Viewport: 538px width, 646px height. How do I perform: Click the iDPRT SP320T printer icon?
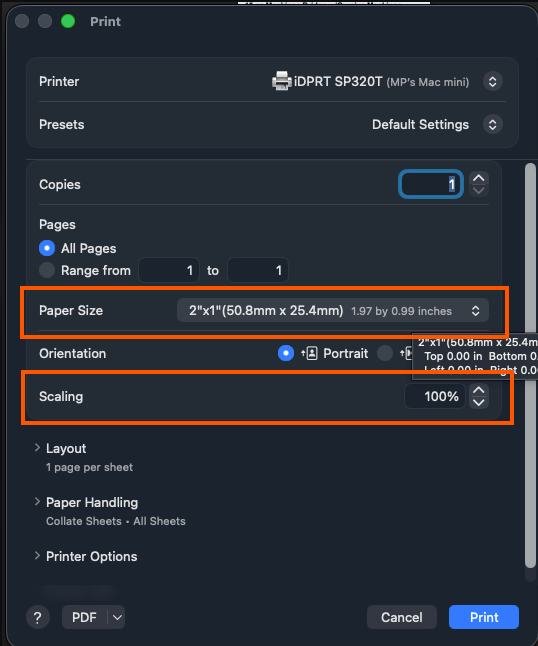tap(282, 81)
